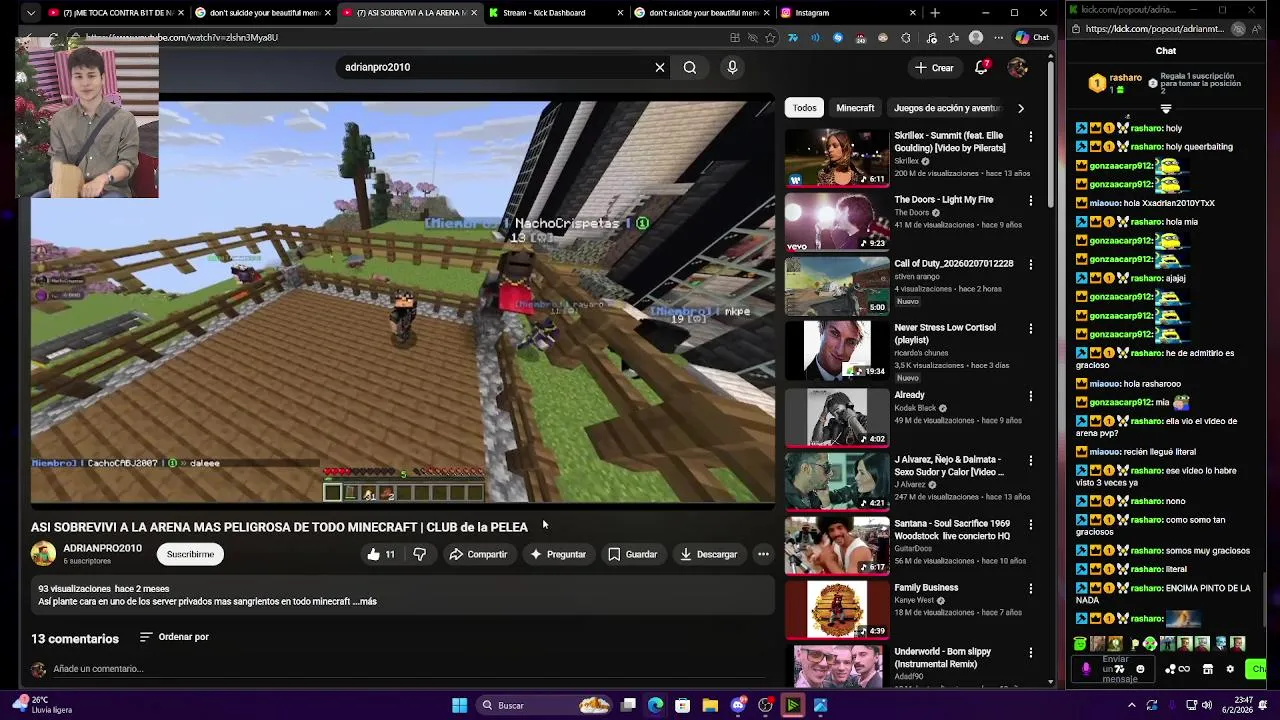Open Task View from the taskbar
Screen dimensions: 1280x720
628,705
